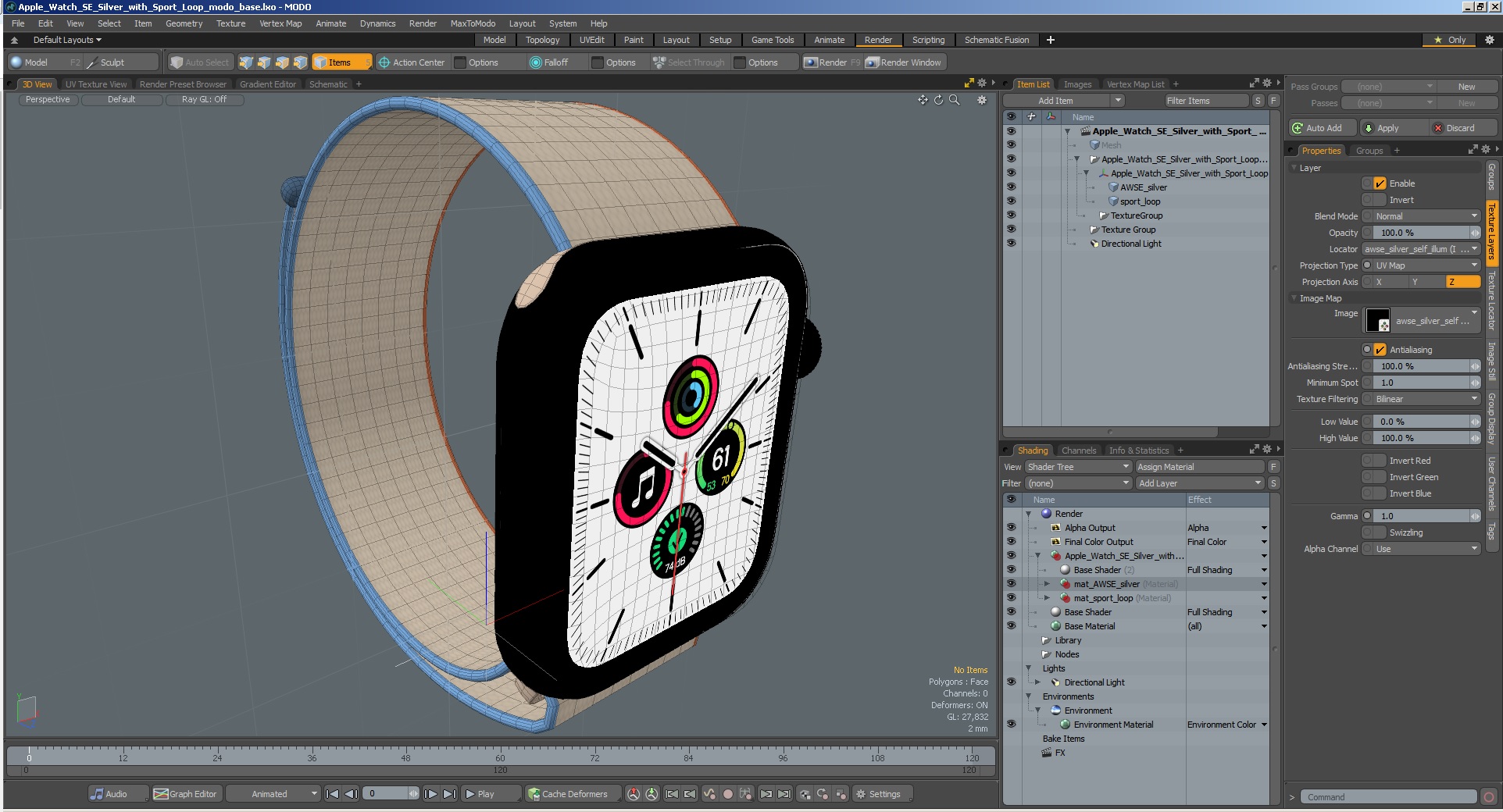Image resolution: width=1503 pixels, height=812 pixels.
Task: Click viewport rotate icon
Action: 938,100
